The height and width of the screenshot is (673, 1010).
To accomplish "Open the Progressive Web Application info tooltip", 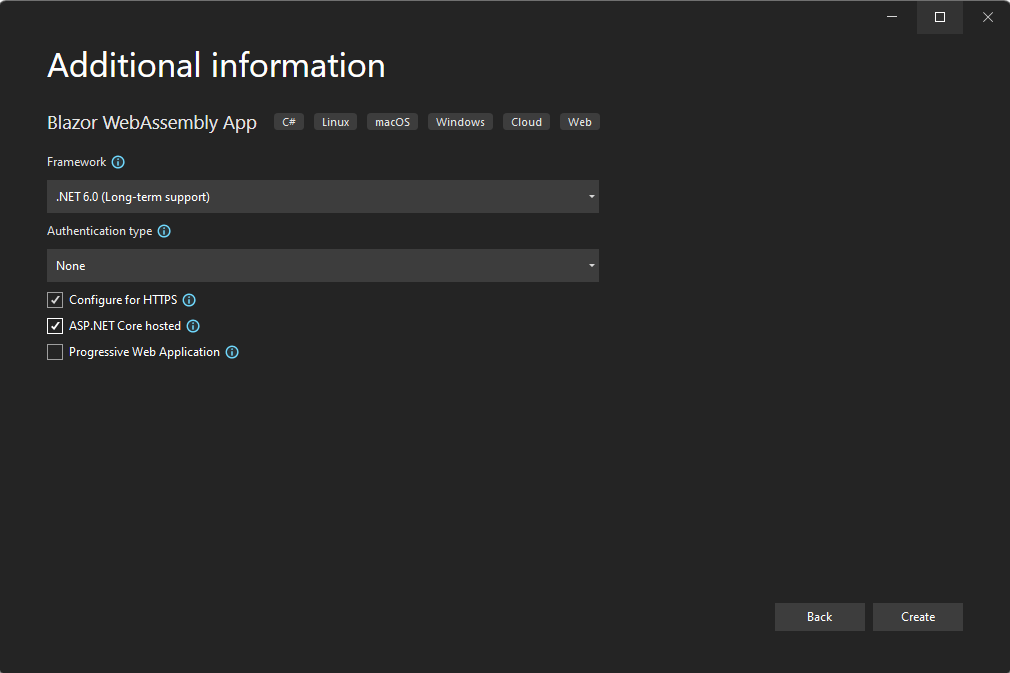I will (232, 352).
